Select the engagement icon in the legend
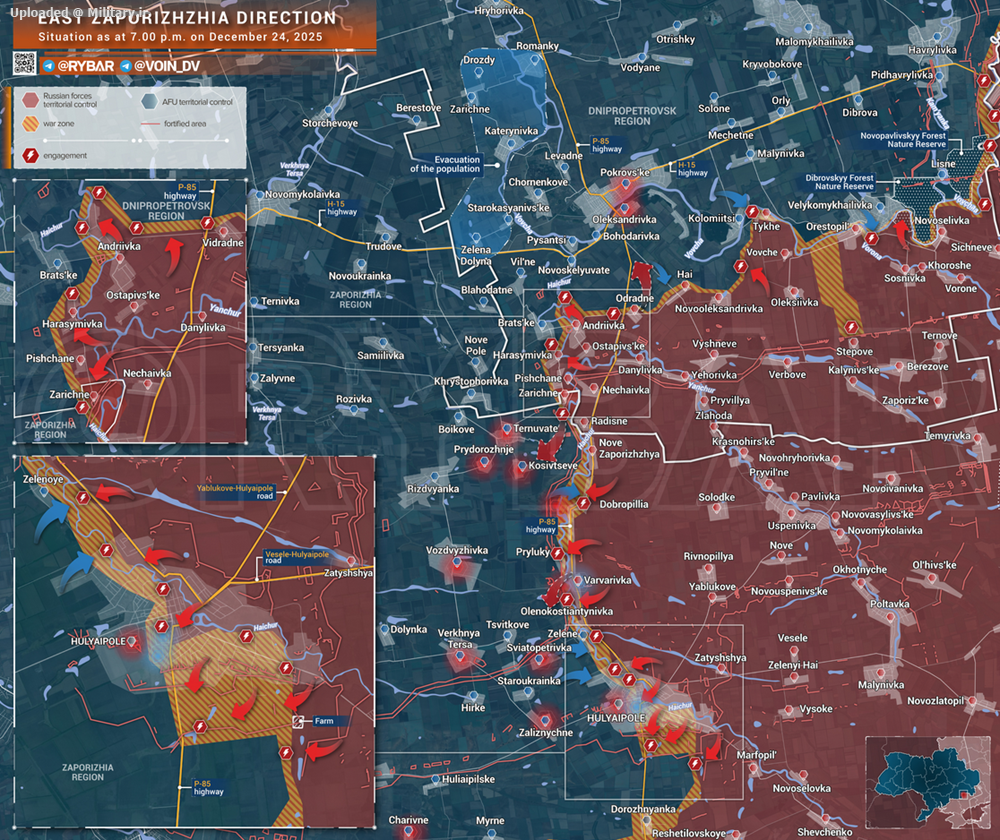This screenshot has width=1000, height=840. pyautogui.click(x=30, y=156)
